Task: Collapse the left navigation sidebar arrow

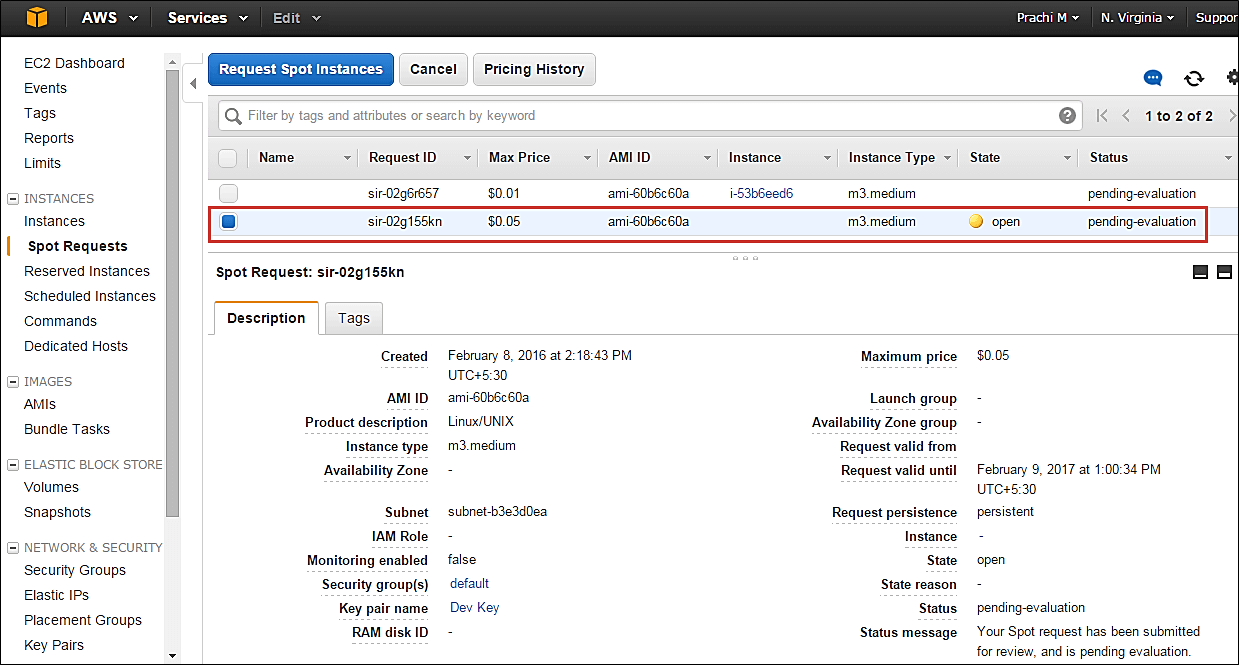Action: coord(193,83)
